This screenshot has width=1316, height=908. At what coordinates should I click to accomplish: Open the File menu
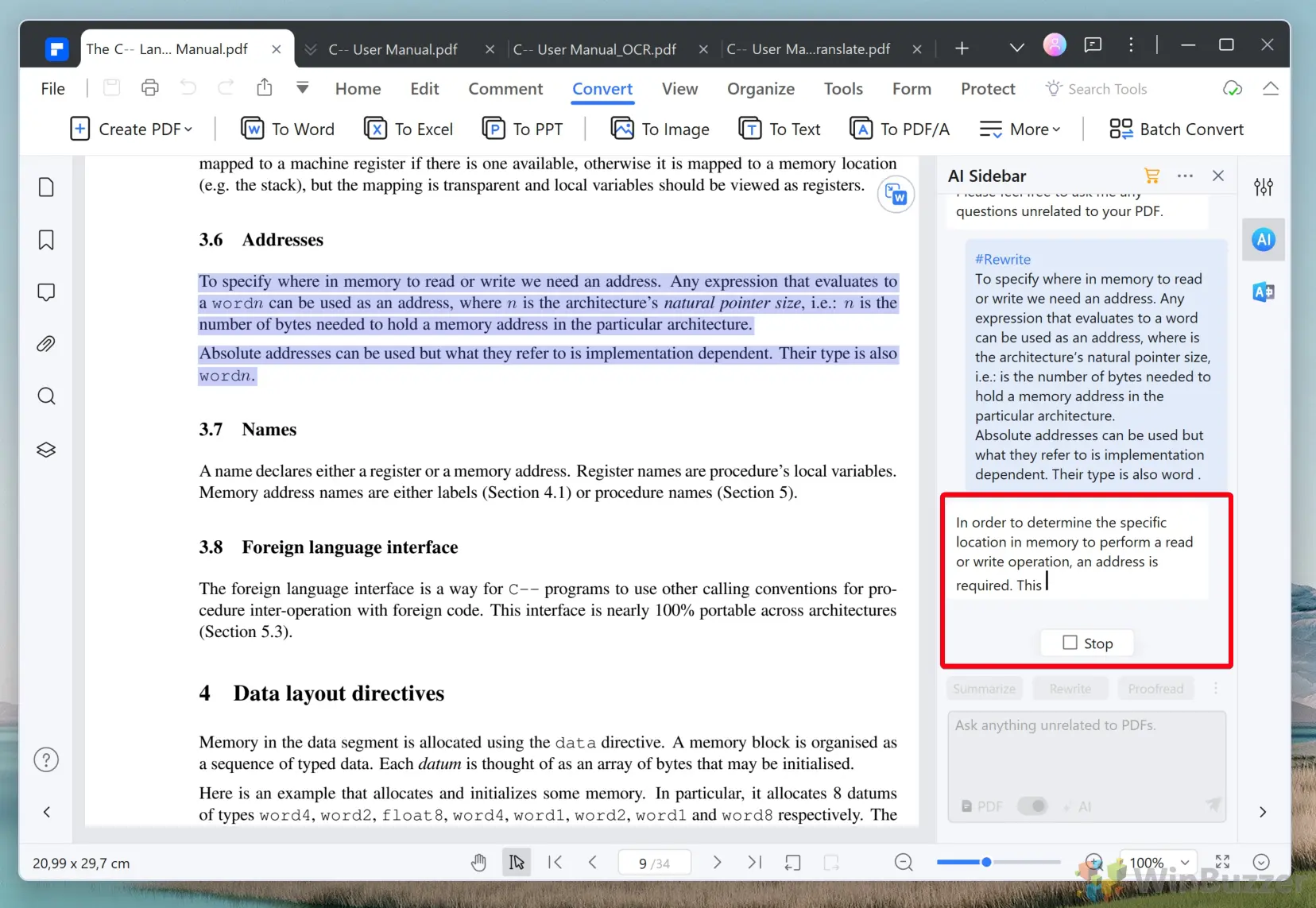52,89
